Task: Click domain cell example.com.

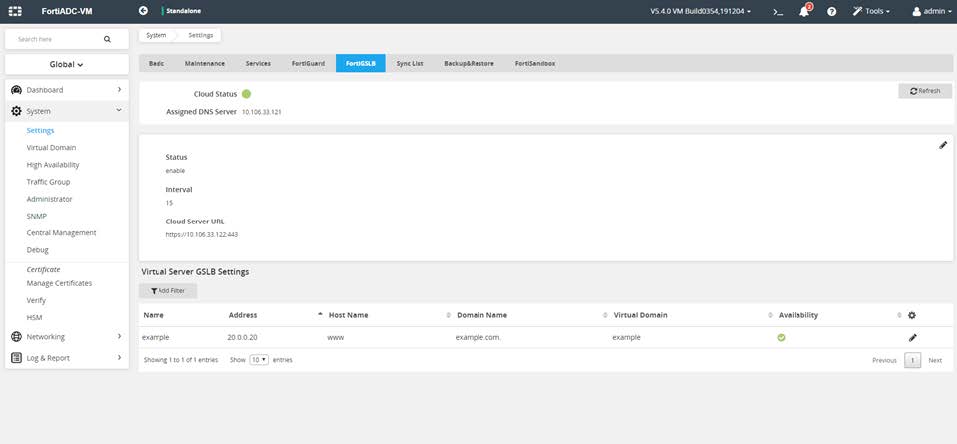Action: pyautogui.click(x=478, y=337)
